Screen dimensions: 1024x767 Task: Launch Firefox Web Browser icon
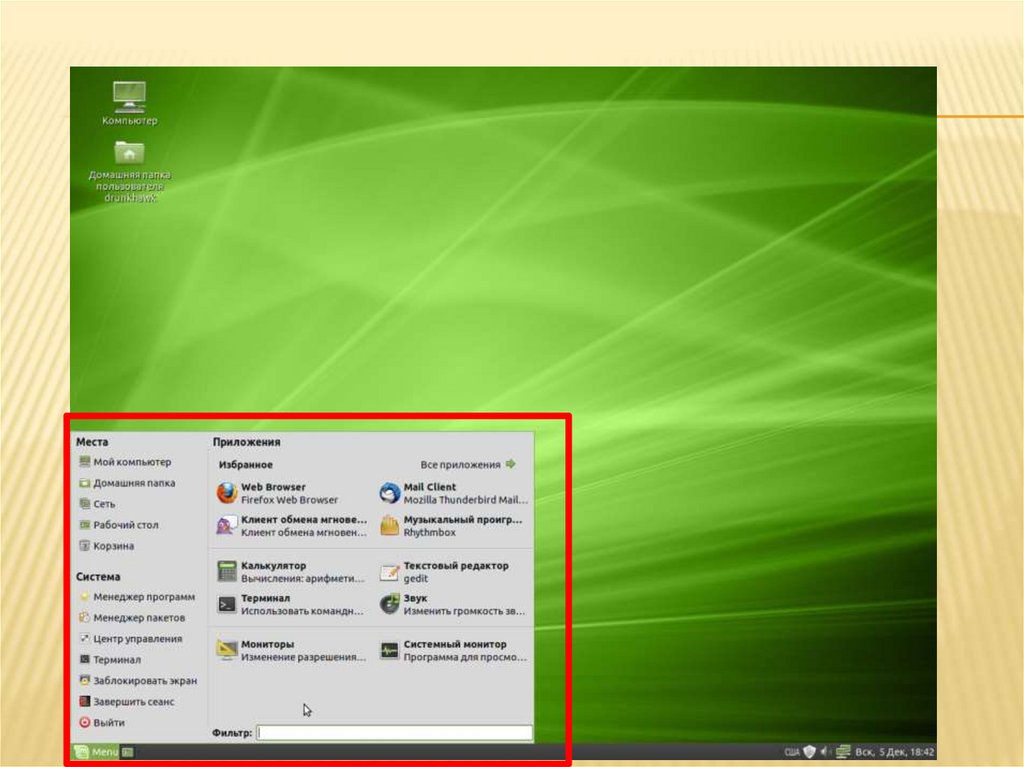tap(227, 493)
